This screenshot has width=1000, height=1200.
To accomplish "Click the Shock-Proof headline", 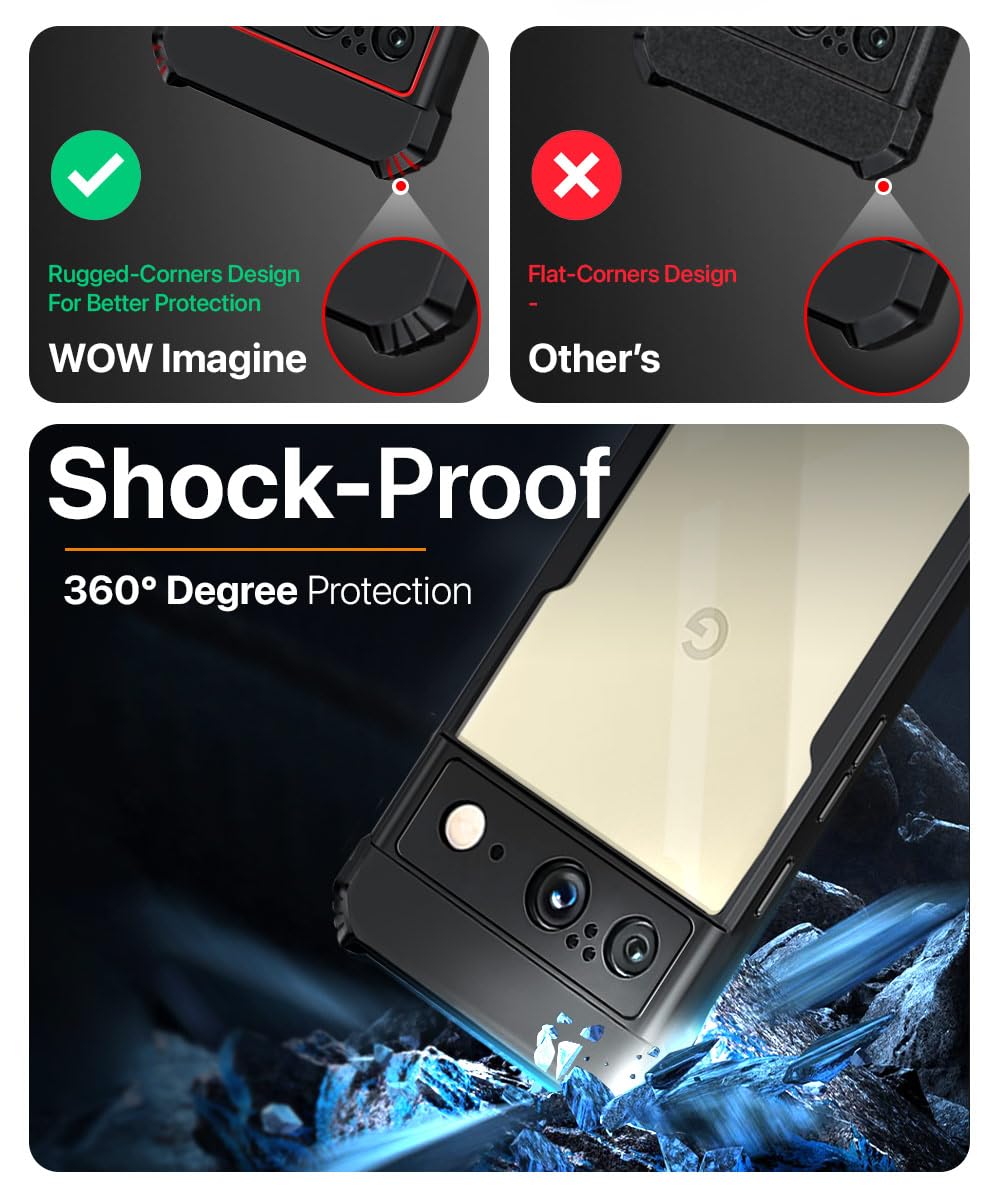I will (x=329, y=484).
